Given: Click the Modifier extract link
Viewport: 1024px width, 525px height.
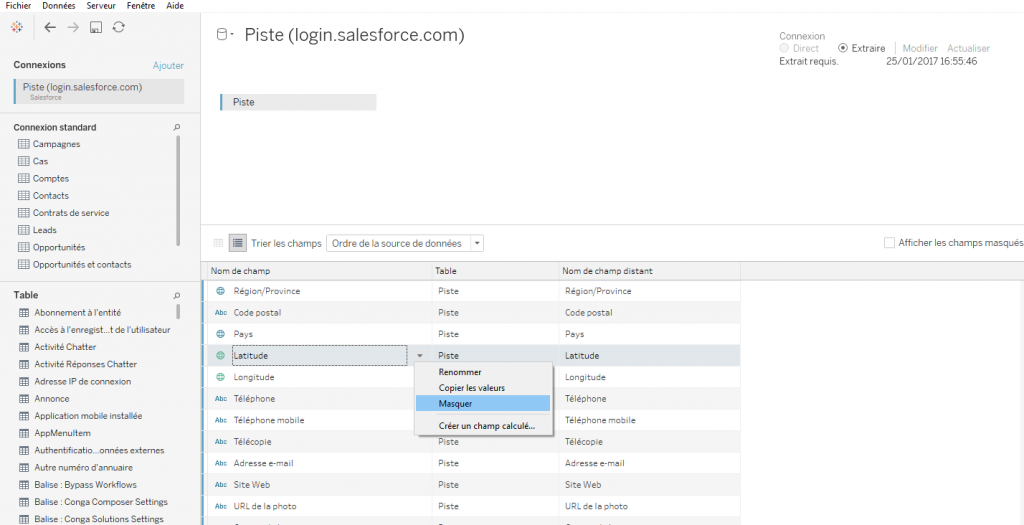Looking at the screenshot, I should pos(920,48).
